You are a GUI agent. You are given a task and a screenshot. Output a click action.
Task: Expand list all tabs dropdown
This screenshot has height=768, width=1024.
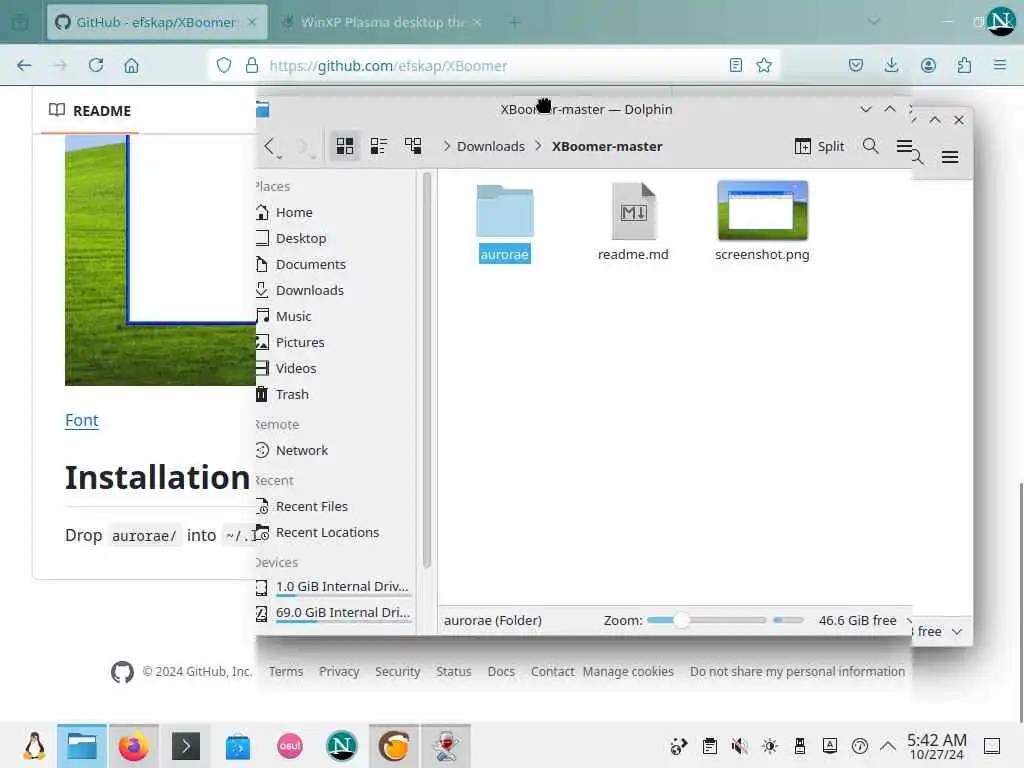point(873,22)
